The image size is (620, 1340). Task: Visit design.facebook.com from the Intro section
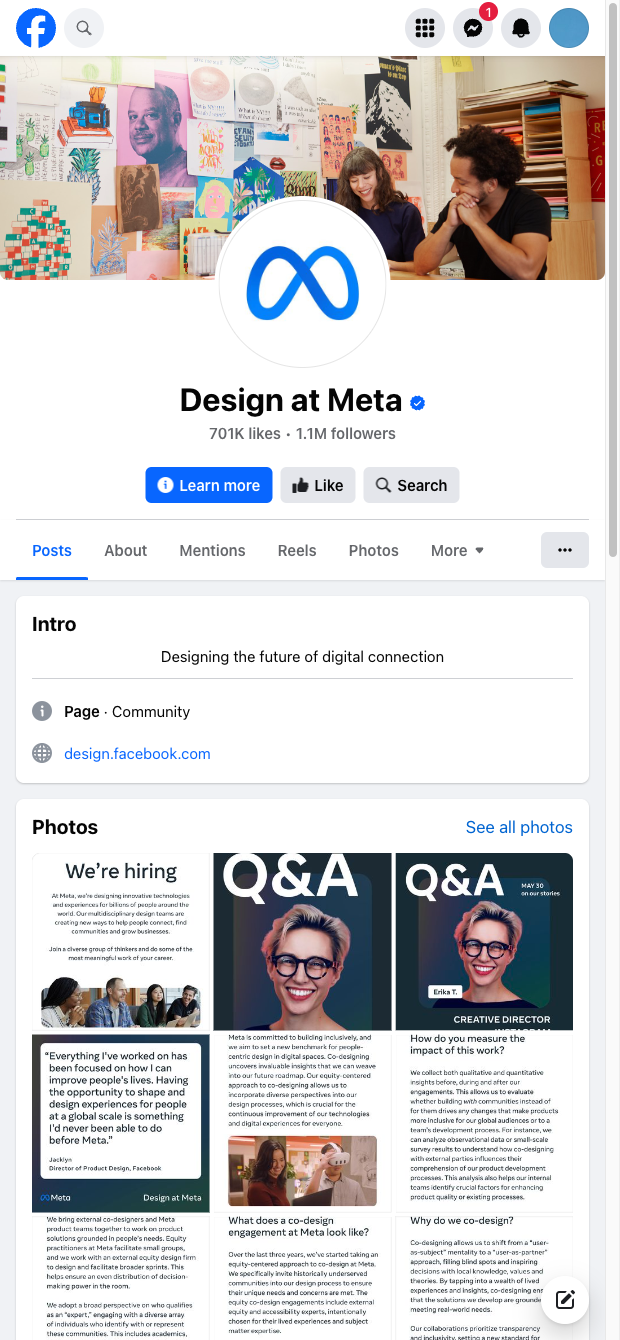137,753
